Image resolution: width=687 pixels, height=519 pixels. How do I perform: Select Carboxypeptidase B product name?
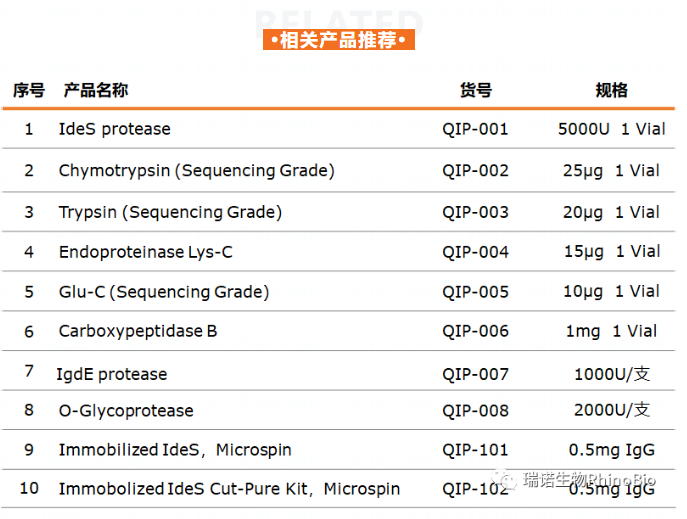tap(138, 331)
